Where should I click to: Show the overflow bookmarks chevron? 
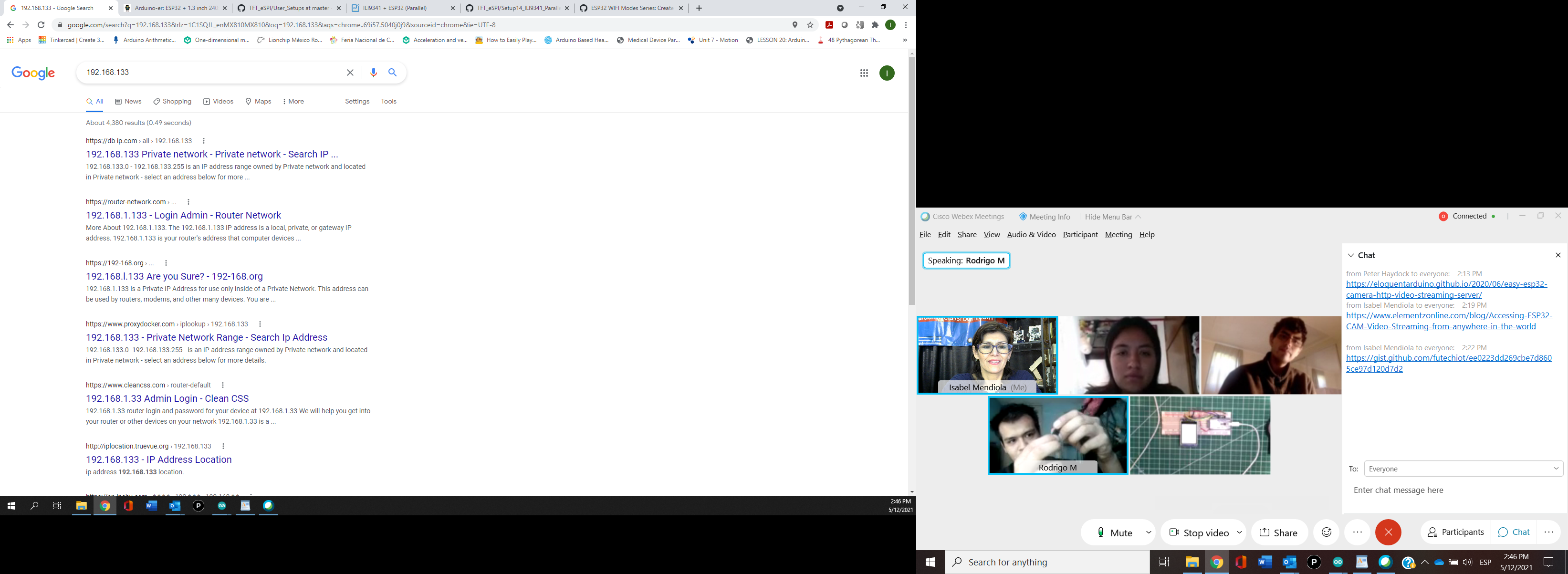click(905, 40)
